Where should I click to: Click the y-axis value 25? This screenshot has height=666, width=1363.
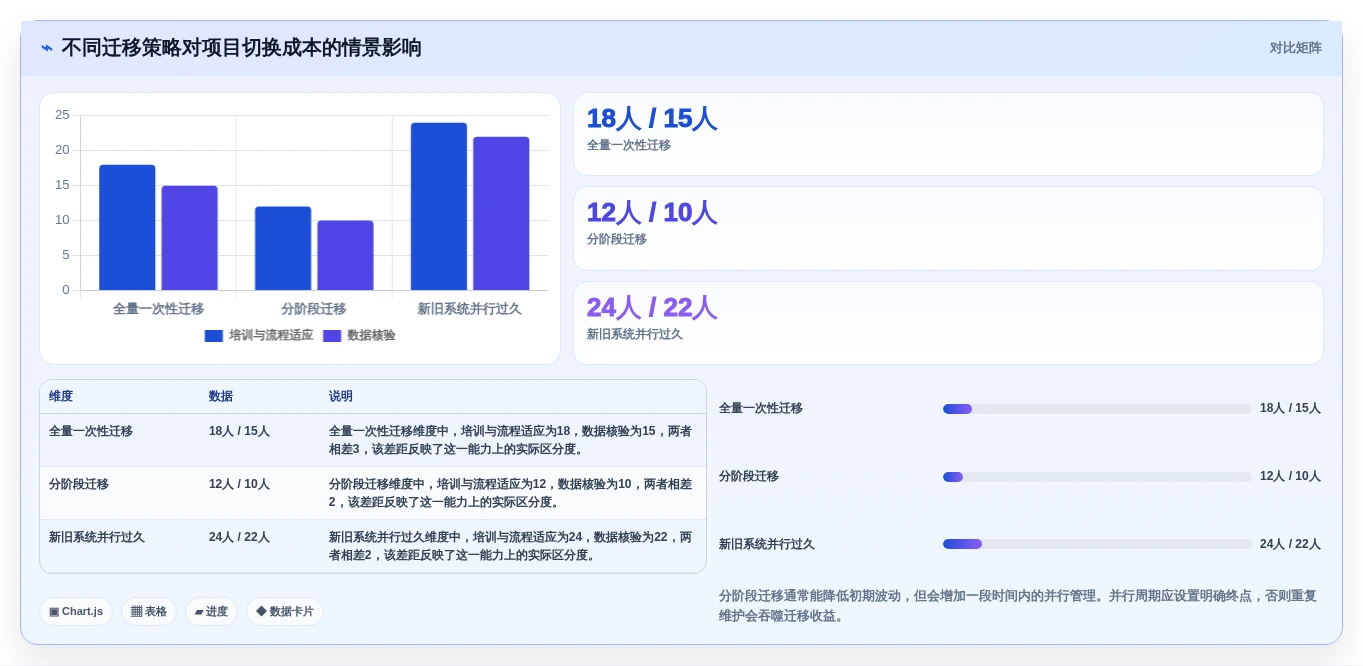[62, 115]
